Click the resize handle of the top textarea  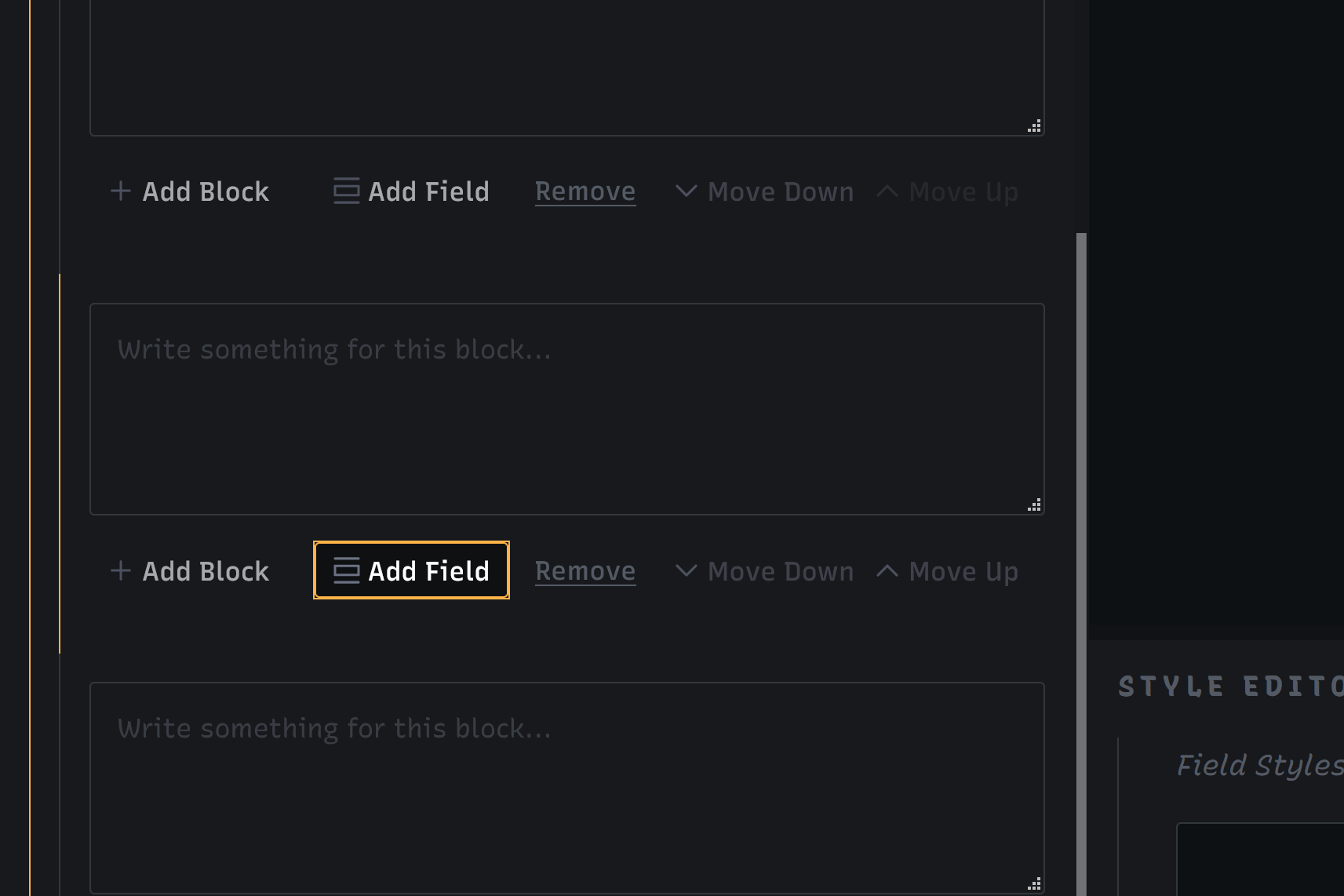click(x=1035, y=126)
